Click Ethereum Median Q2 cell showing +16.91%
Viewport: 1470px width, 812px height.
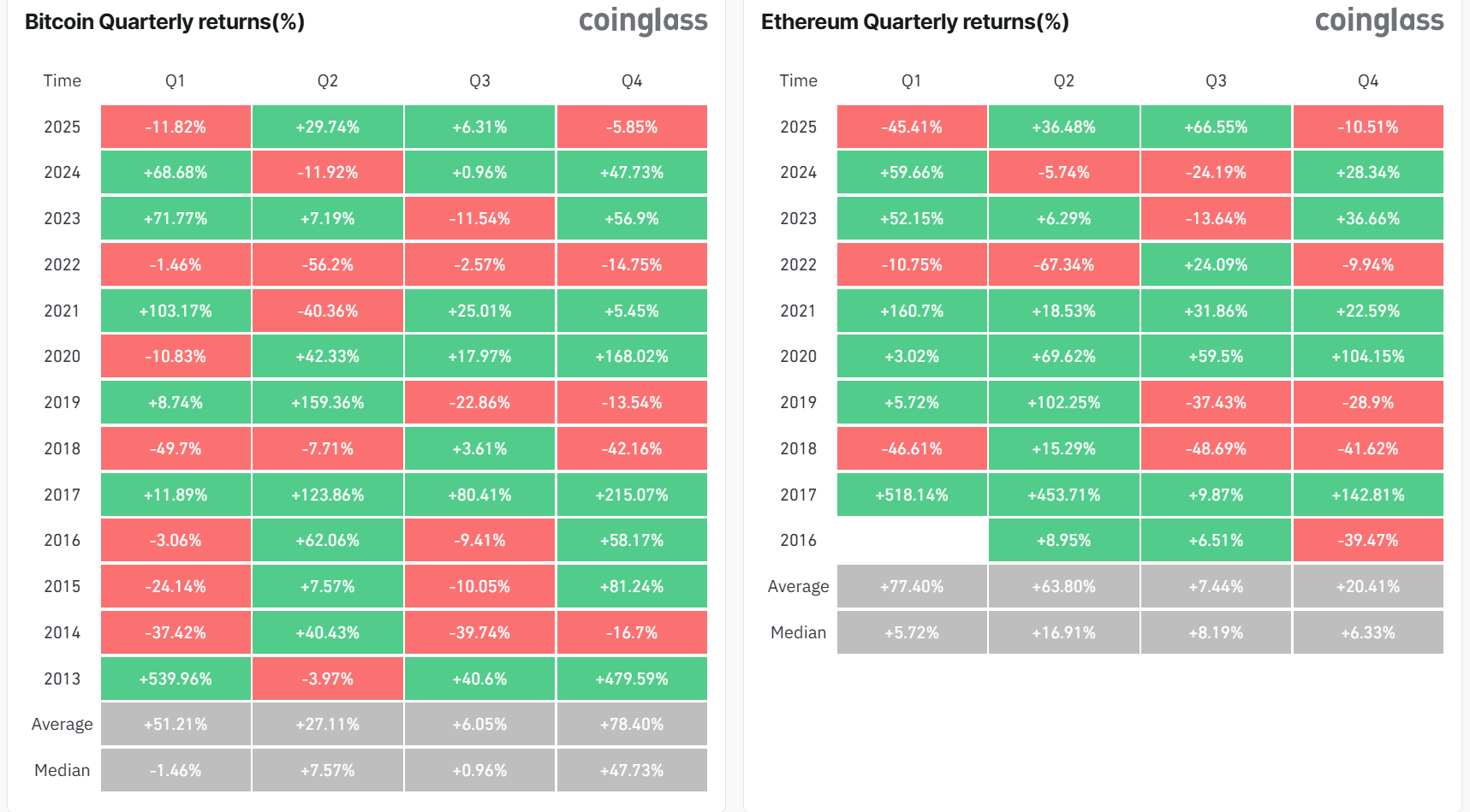[x=1064, y=632]
